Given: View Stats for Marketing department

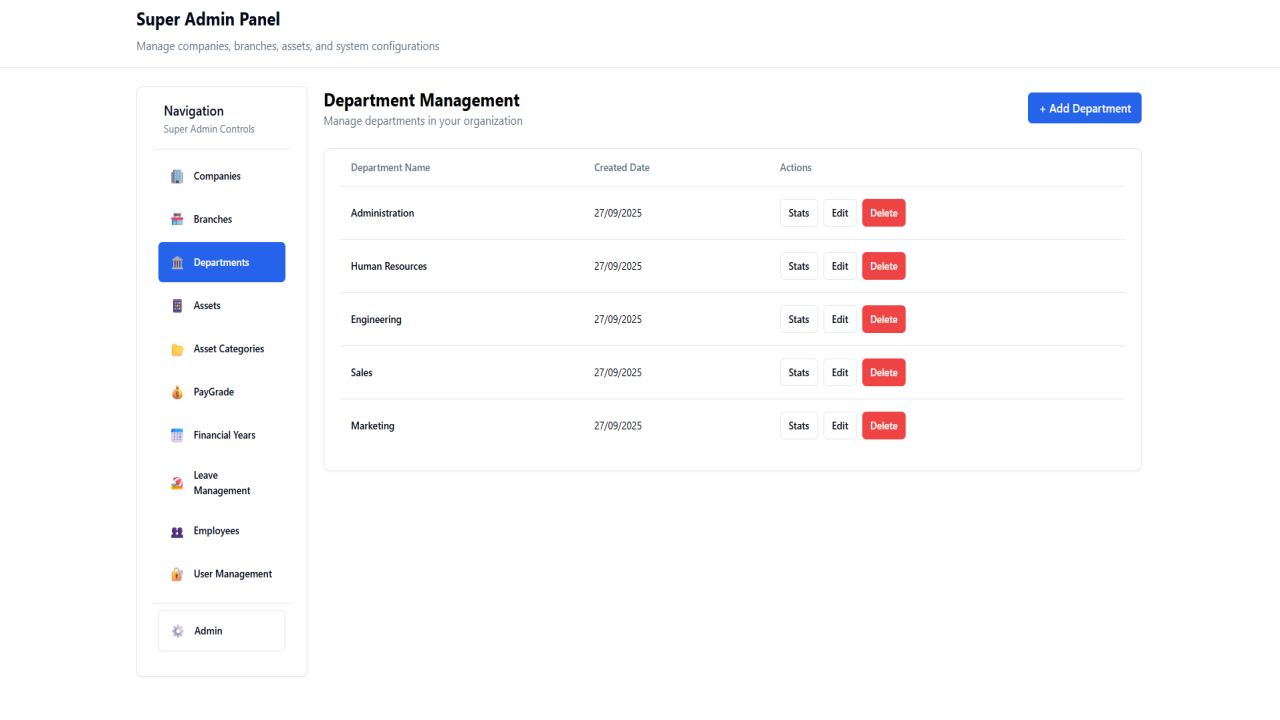Looking at the screenshot, I should 799,426.
